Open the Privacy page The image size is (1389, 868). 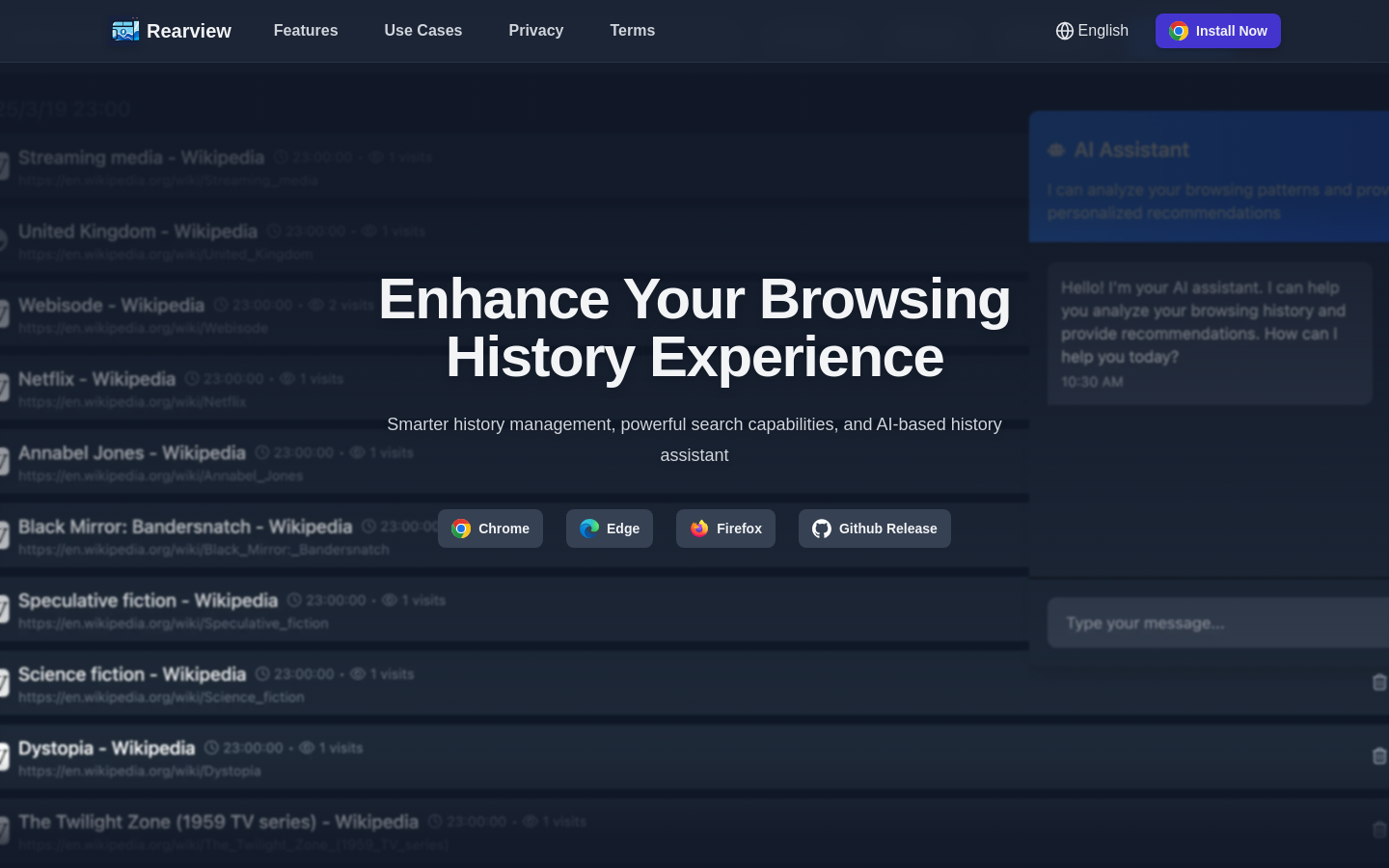(x=536, y=31)
